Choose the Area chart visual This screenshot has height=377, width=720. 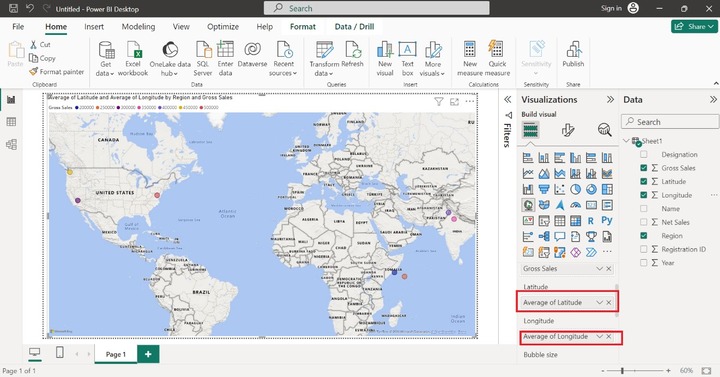pos(544,174)
